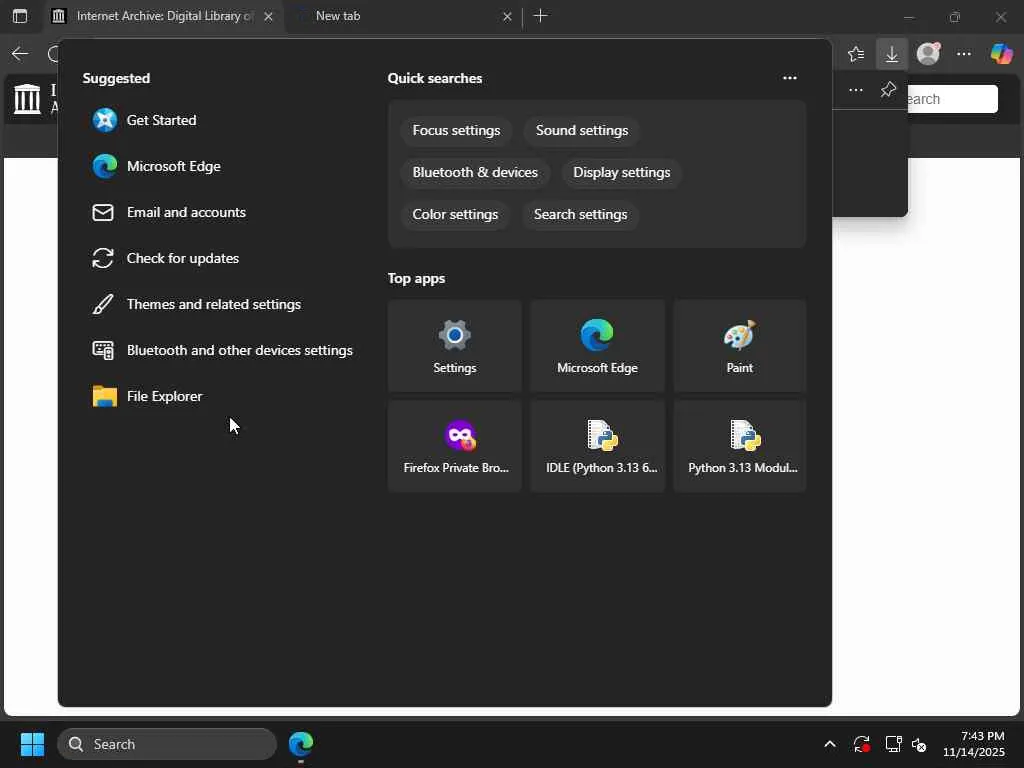This screenshot has height=768, width=1024.
Task: Select Search settings quick search
Action: [x=580, y=214]
